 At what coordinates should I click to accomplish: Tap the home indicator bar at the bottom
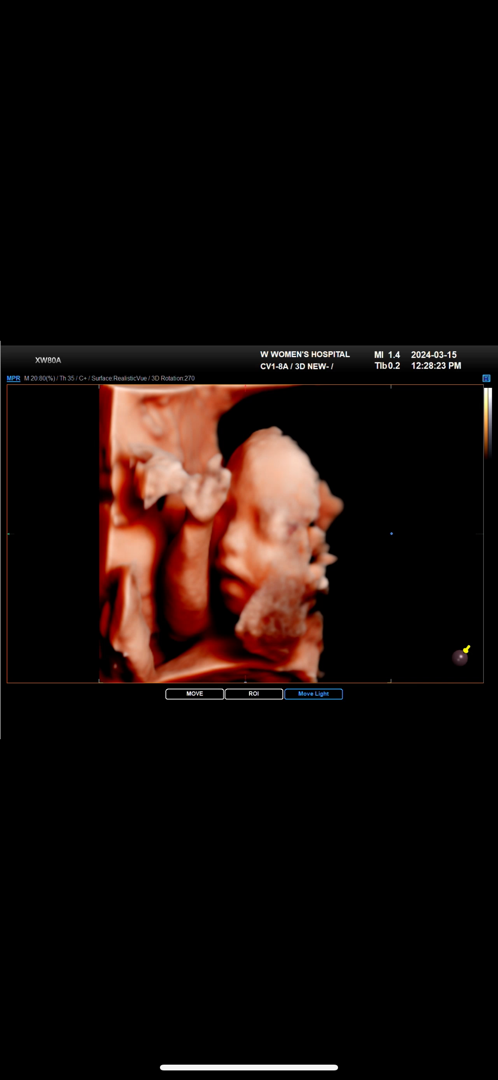point(249,1067)
